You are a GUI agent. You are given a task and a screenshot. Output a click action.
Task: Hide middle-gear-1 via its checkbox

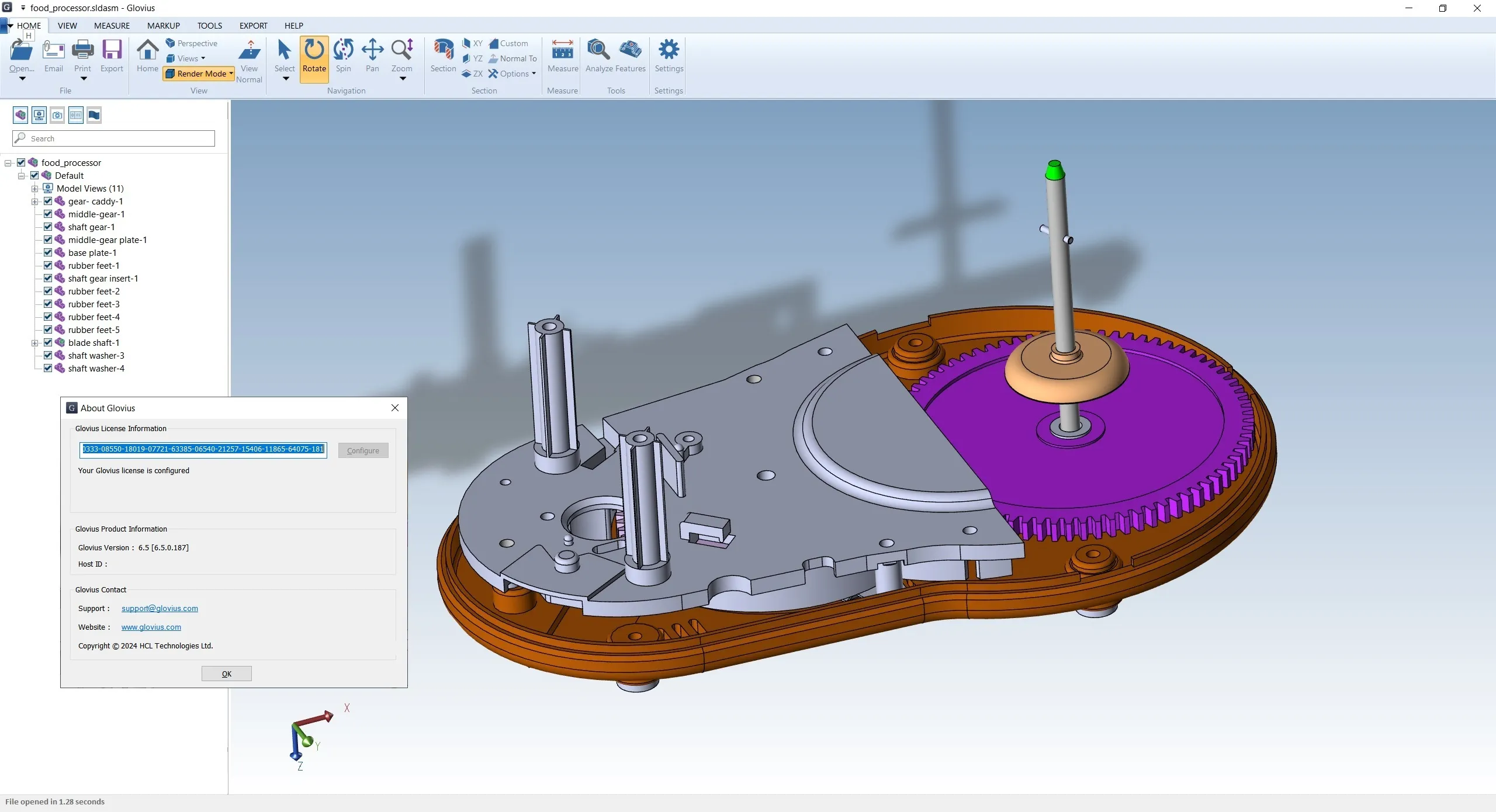click(x=48, y=214)
